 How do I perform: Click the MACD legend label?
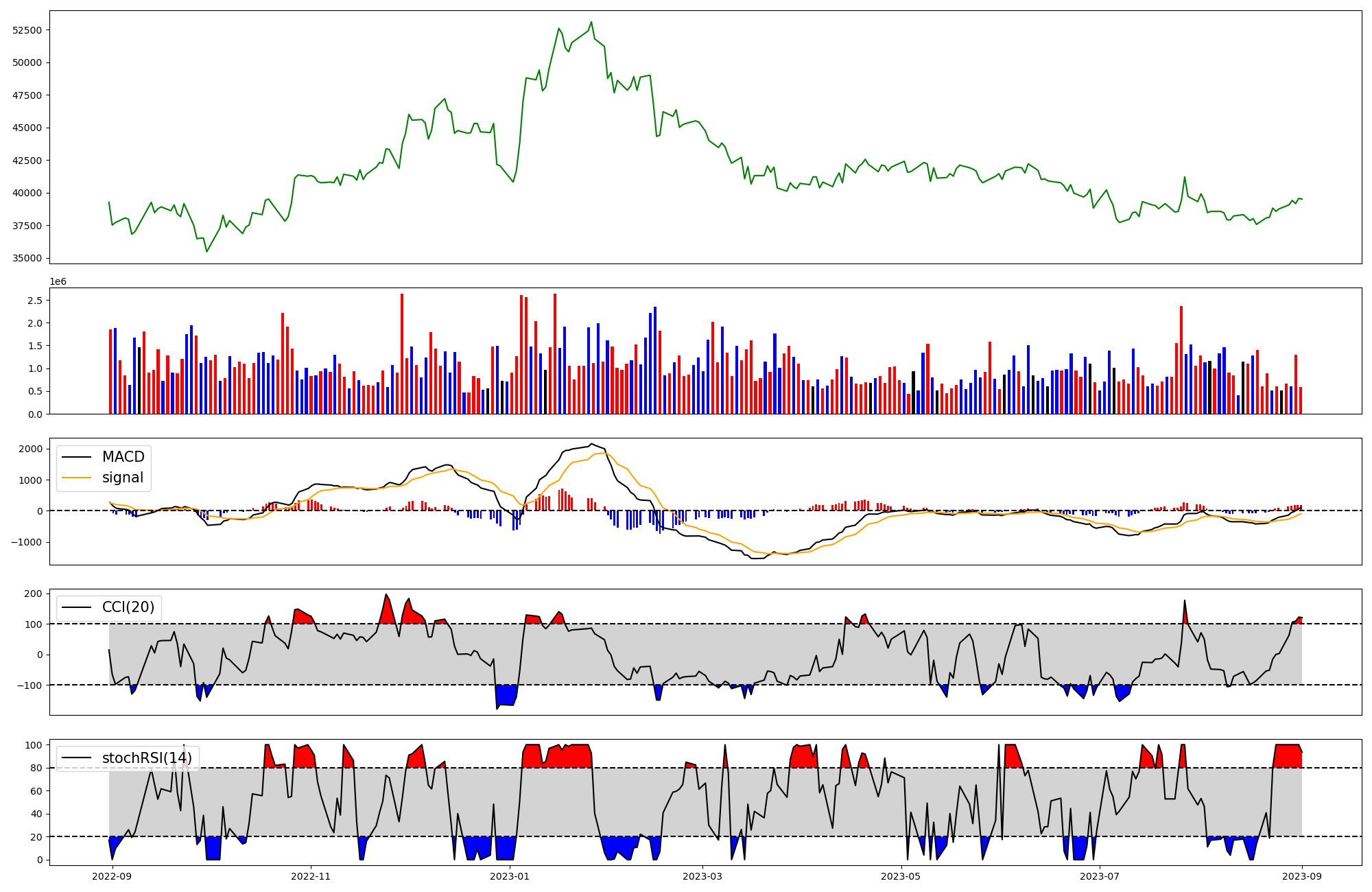pos(123,457)
